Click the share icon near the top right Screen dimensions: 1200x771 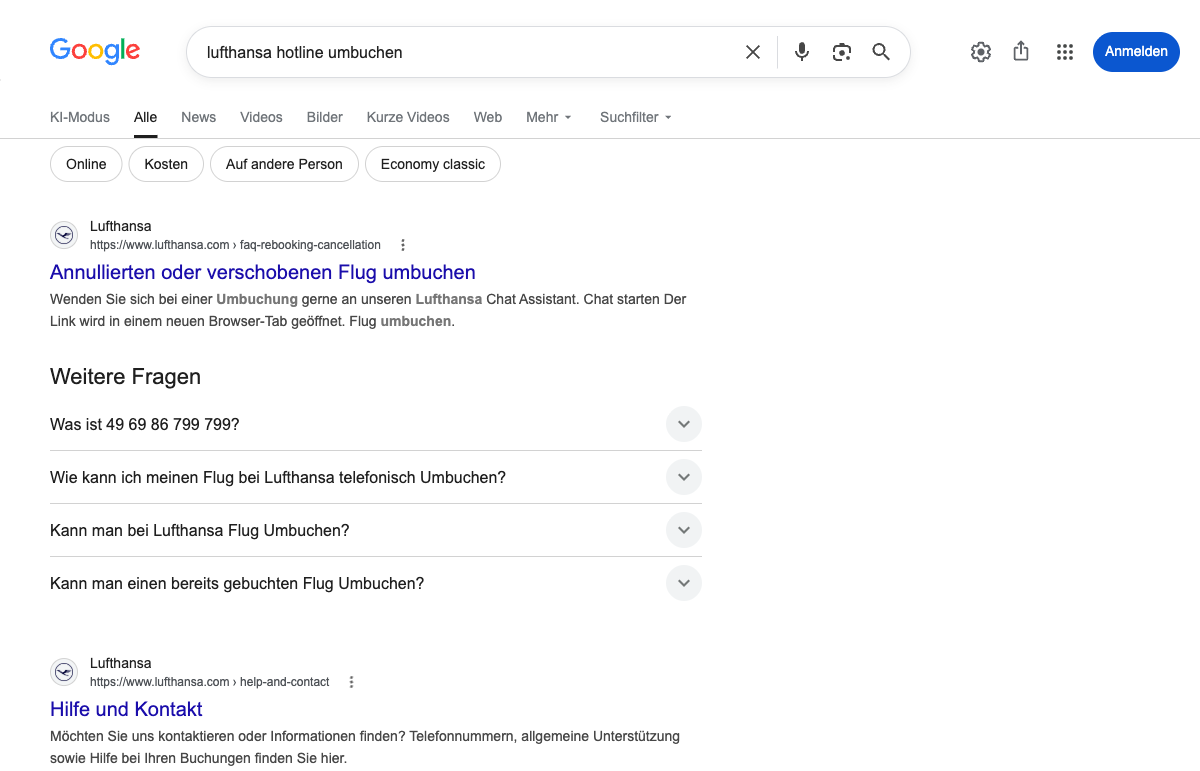pos(1021,51)
